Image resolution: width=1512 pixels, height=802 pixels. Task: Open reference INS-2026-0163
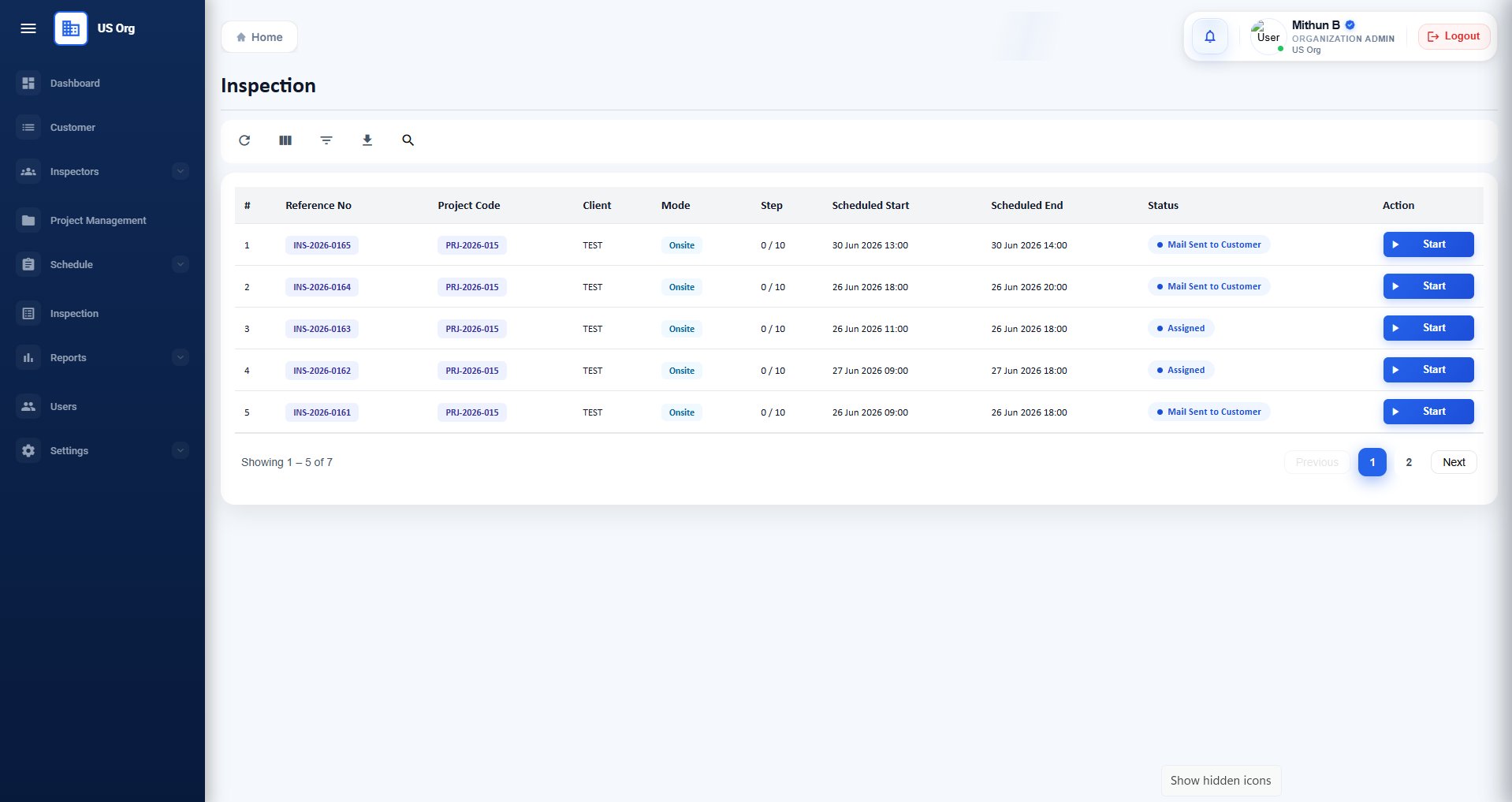click(322, 329)
